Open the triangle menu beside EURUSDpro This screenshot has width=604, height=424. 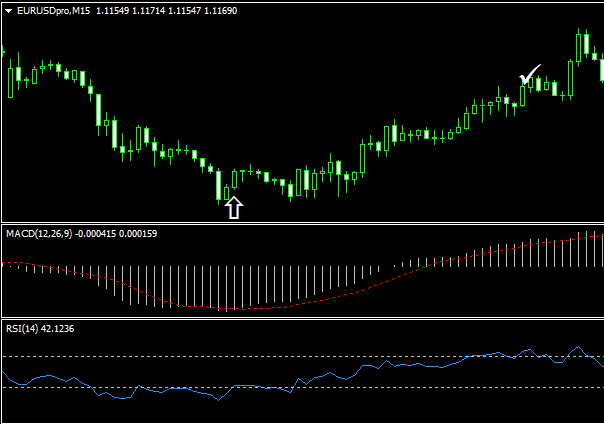click(8, 9)
